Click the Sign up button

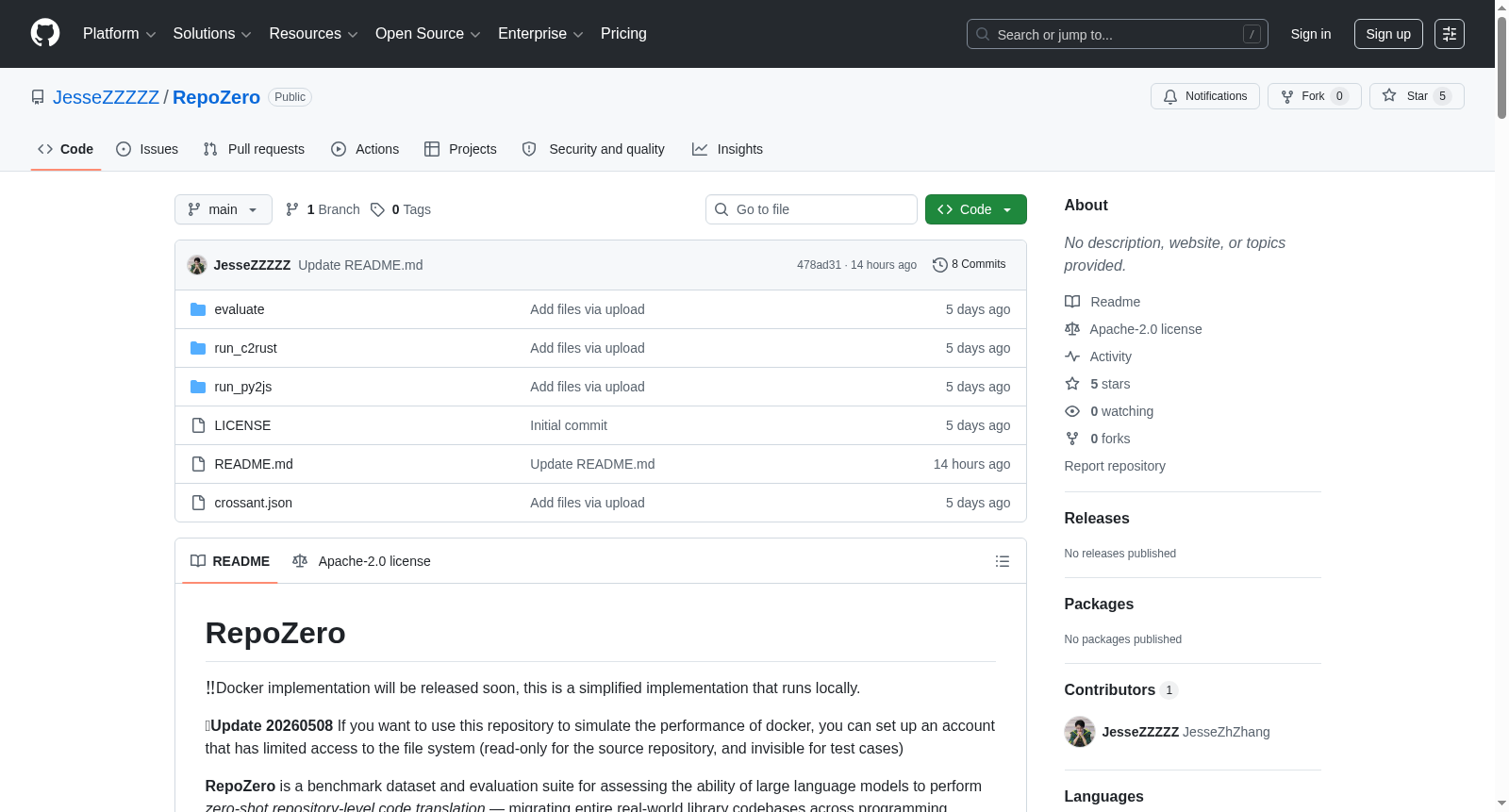tap(1388, 34)
